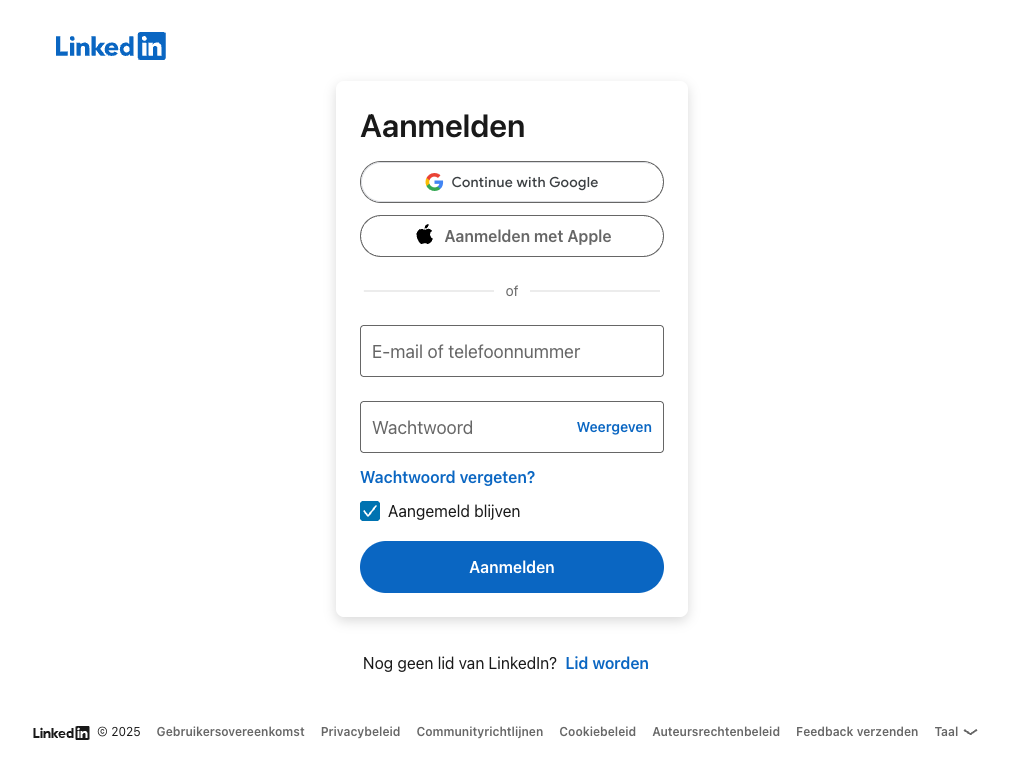Focus the 'E-mail of telefoonnummer' field
1024x768 pixels.
tap(512, 351)
